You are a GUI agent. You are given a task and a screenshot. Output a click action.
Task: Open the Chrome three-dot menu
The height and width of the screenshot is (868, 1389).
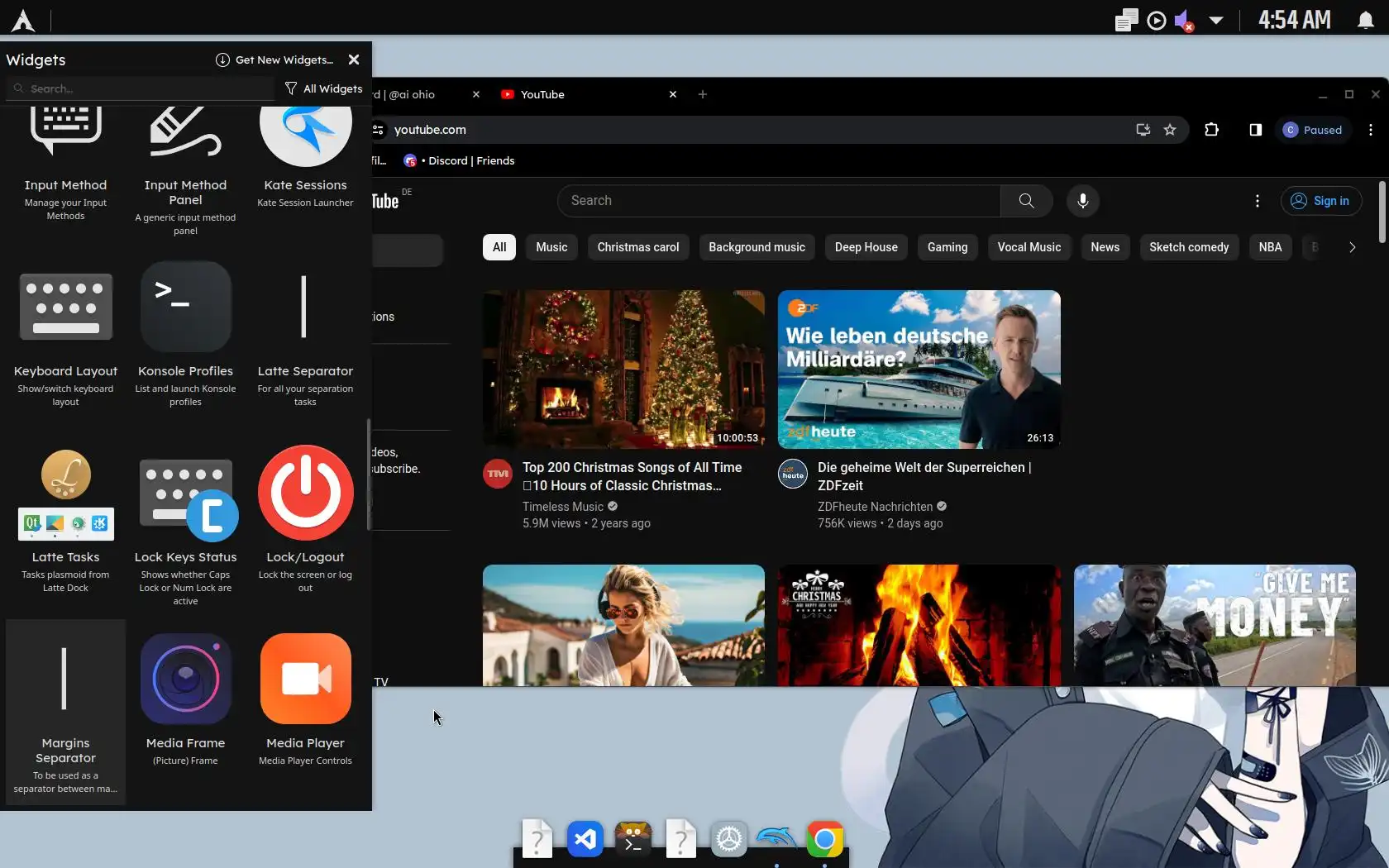coord(1371,130)
